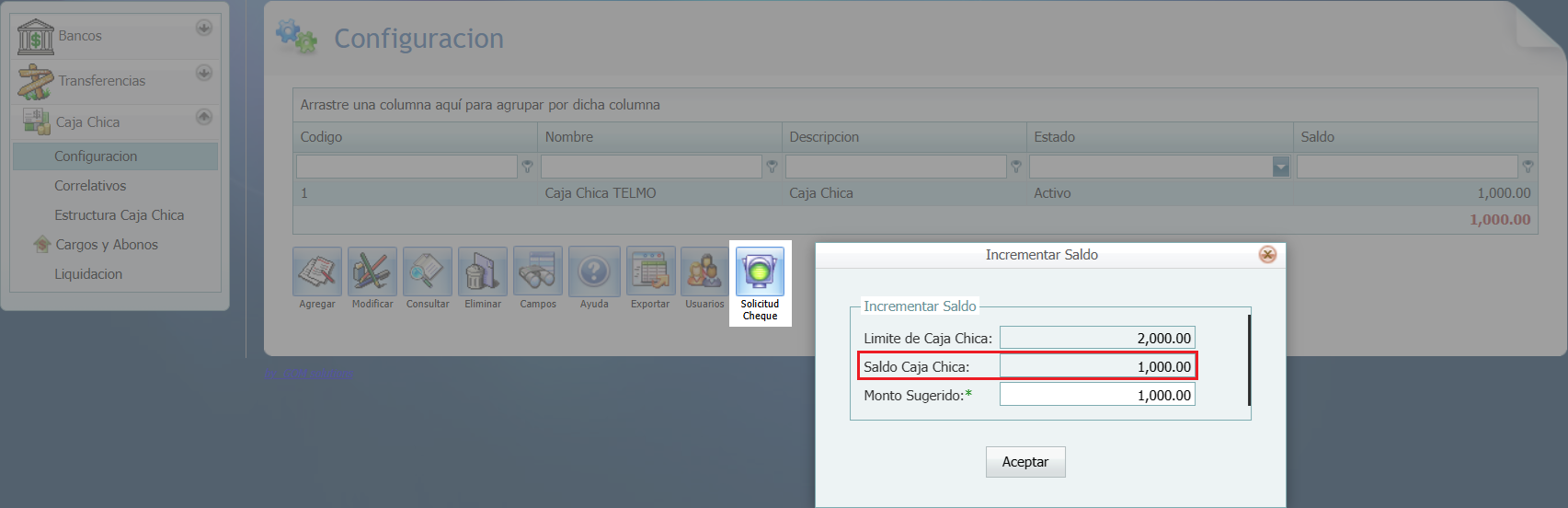Click the Nombre column filter field
Viewport: 1568px width, 508px height.
[x=650, y=167]
